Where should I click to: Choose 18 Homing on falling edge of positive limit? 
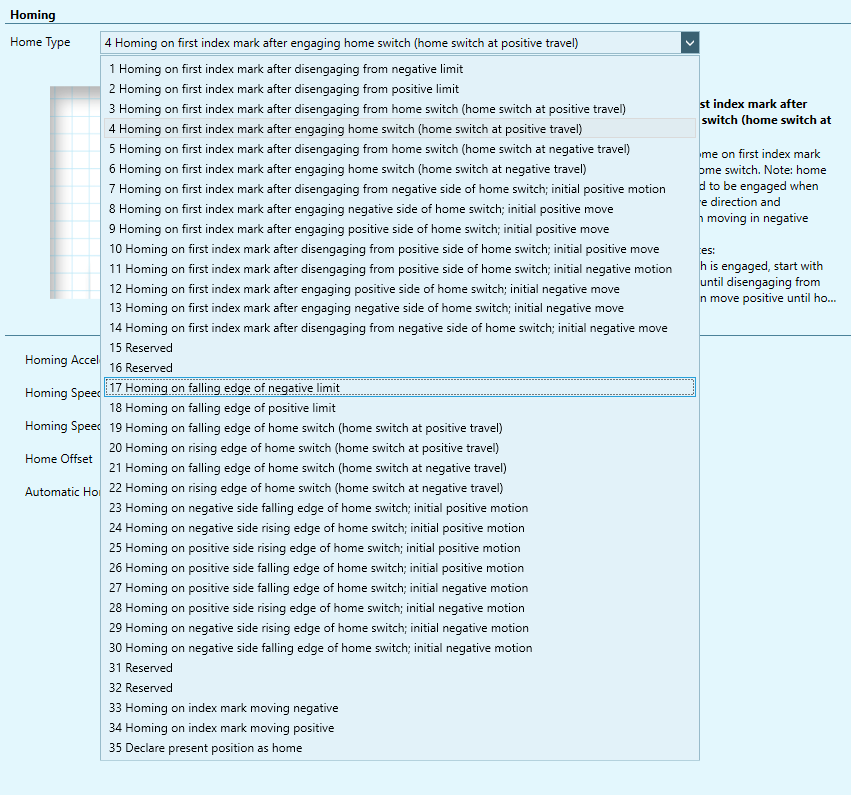tap(399, 408)
